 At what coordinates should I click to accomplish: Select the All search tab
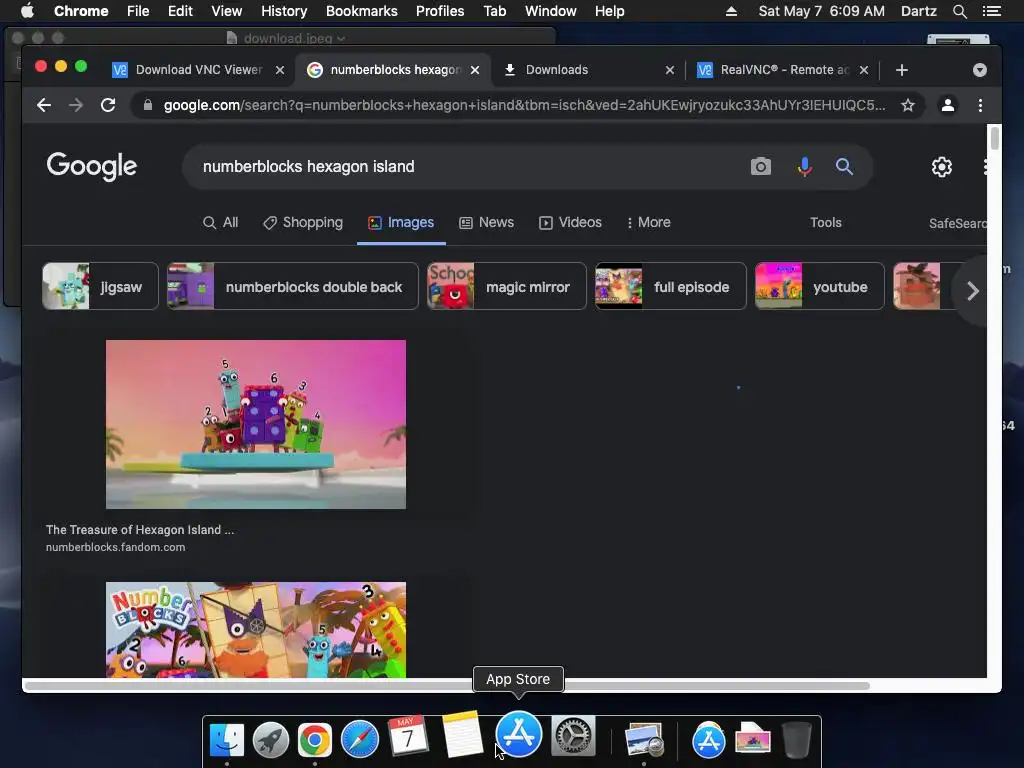tap(221, 222)
